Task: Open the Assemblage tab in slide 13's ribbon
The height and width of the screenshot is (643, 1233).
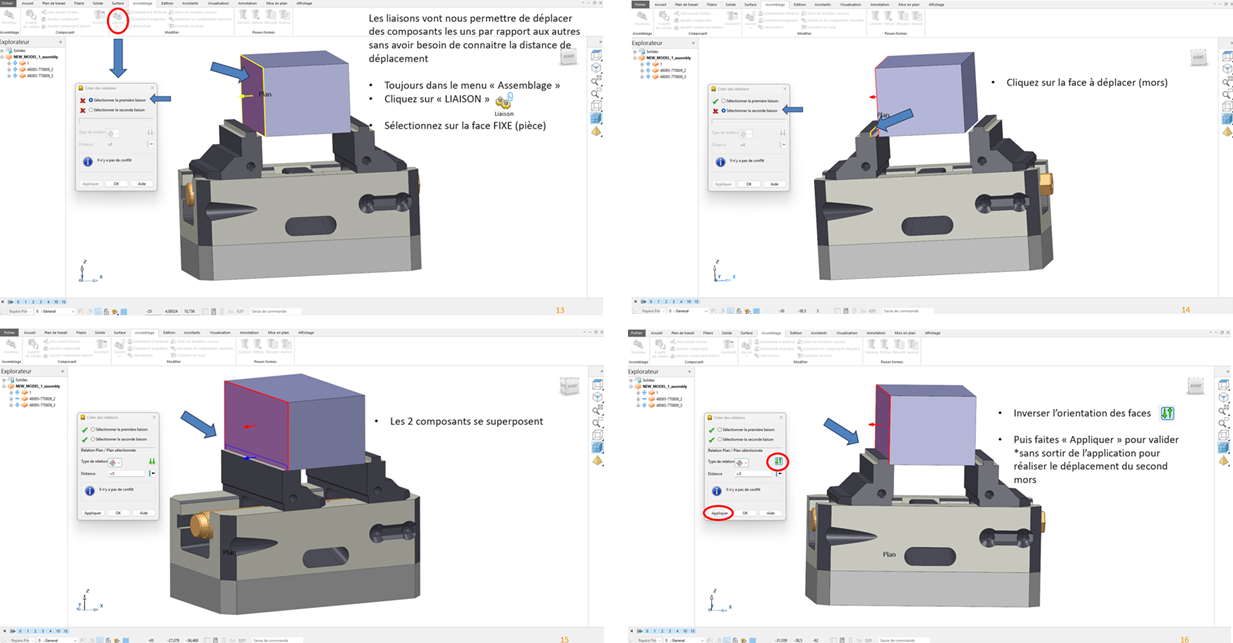Action: 142,4
